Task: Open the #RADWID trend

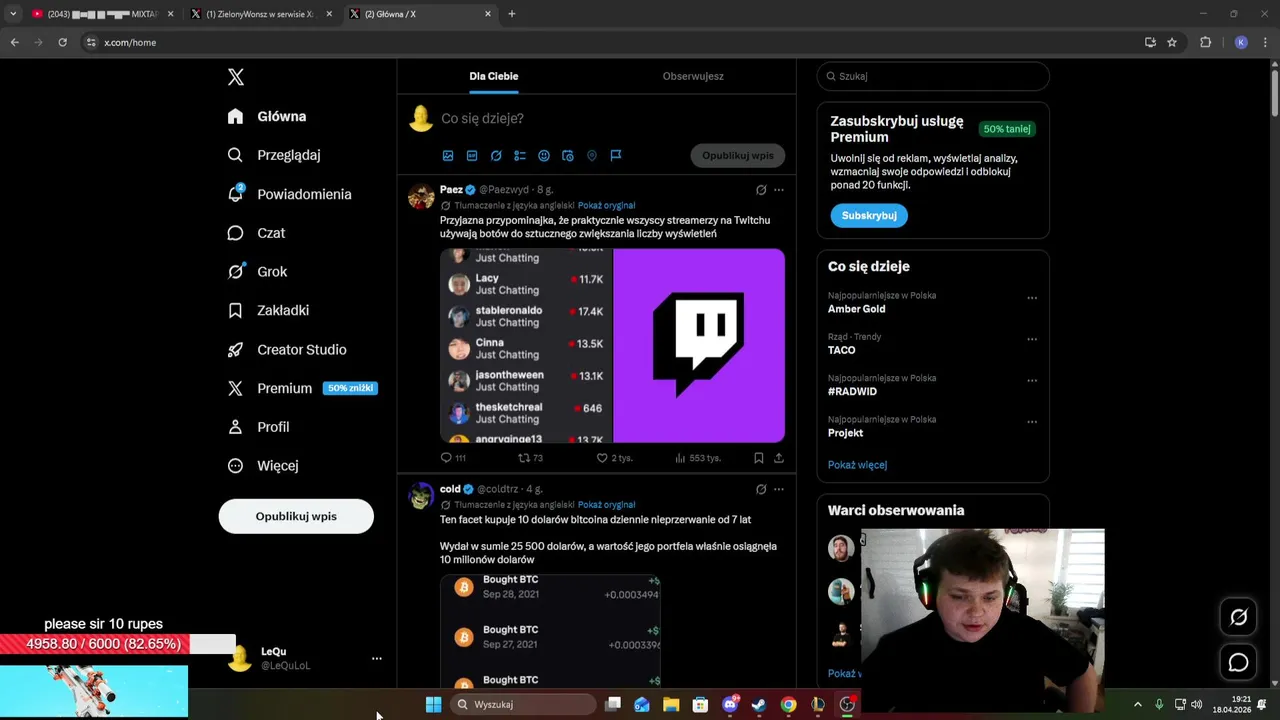Action: coord(852,392)
